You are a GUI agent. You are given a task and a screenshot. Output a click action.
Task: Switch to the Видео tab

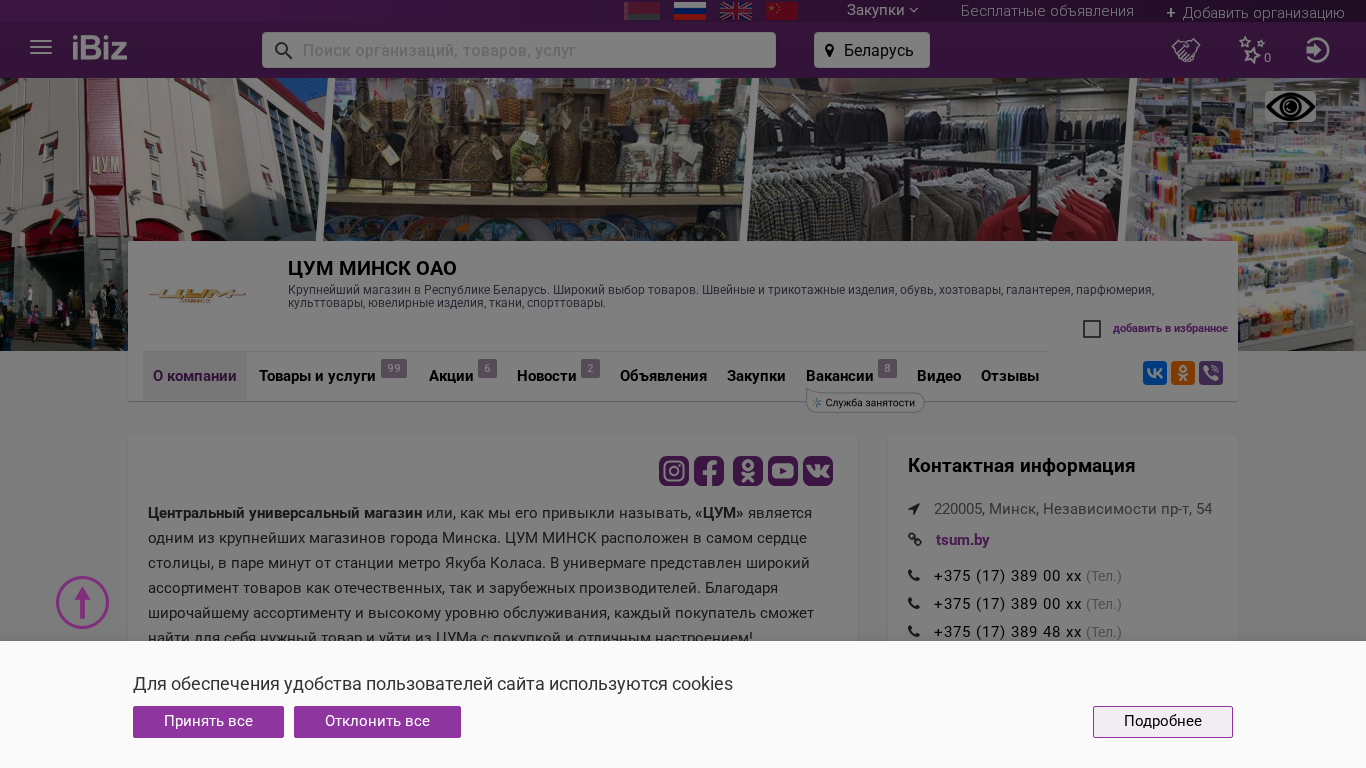(939, 376)
